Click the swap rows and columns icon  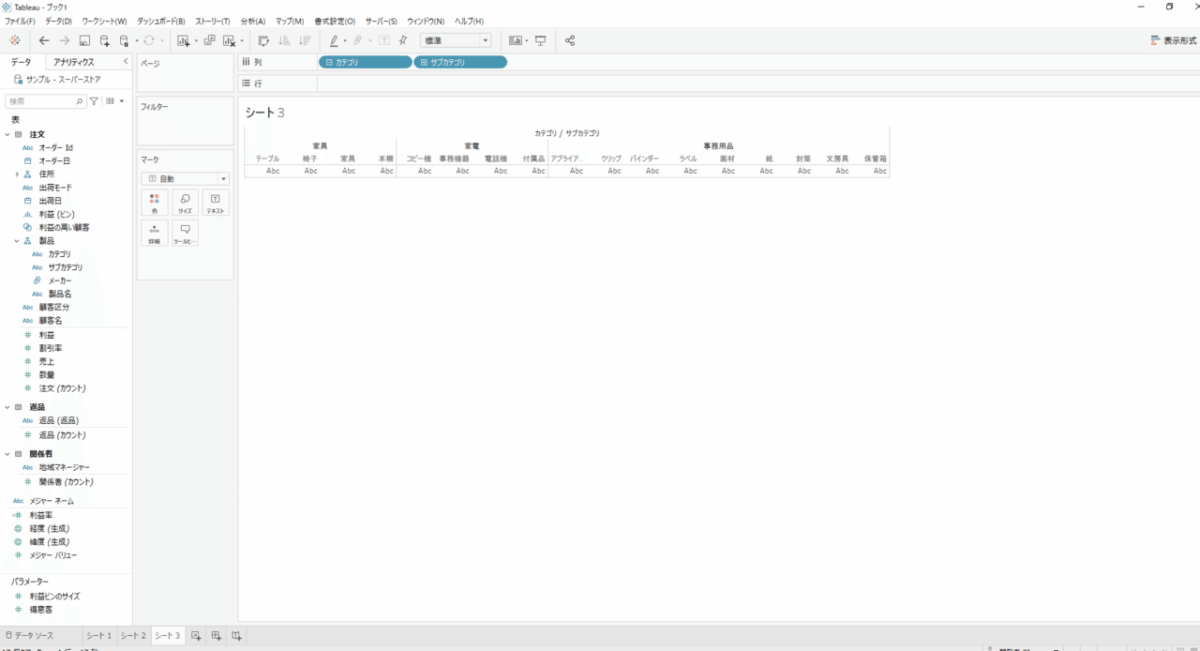[x=264, y=41]
